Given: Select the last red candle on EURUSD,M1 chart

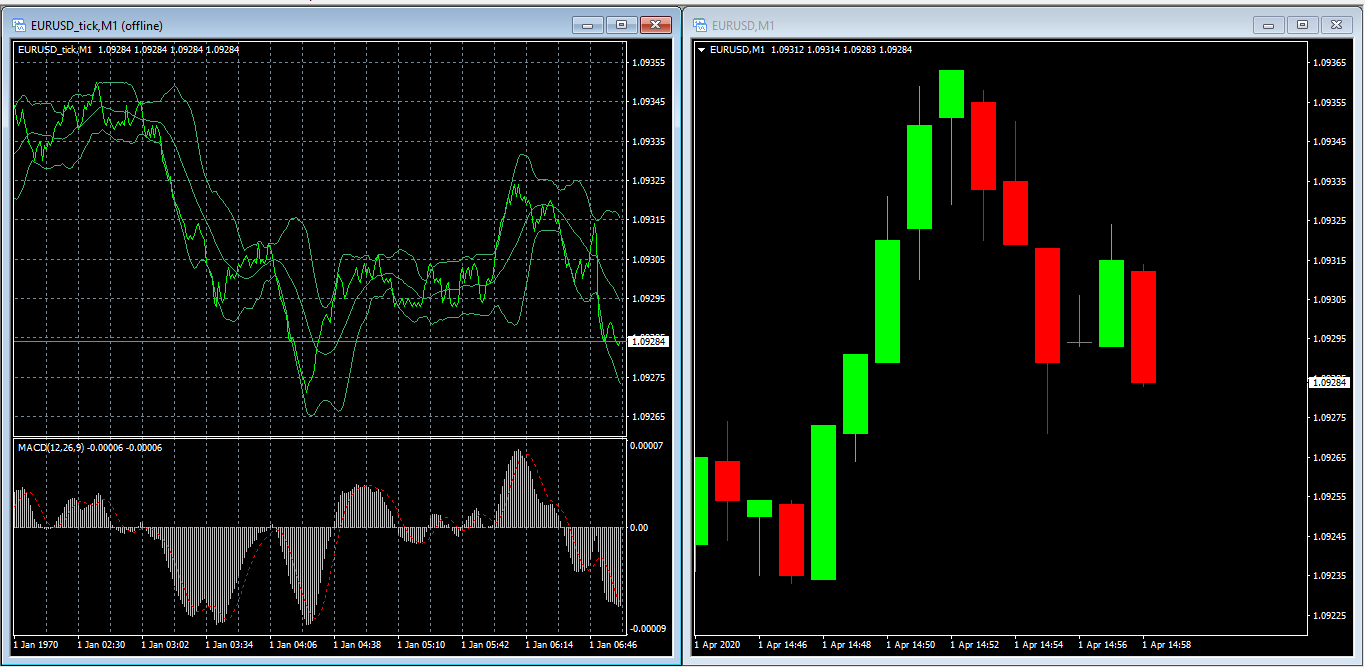Looking at the screenshot, I should tap(1143, 325).
